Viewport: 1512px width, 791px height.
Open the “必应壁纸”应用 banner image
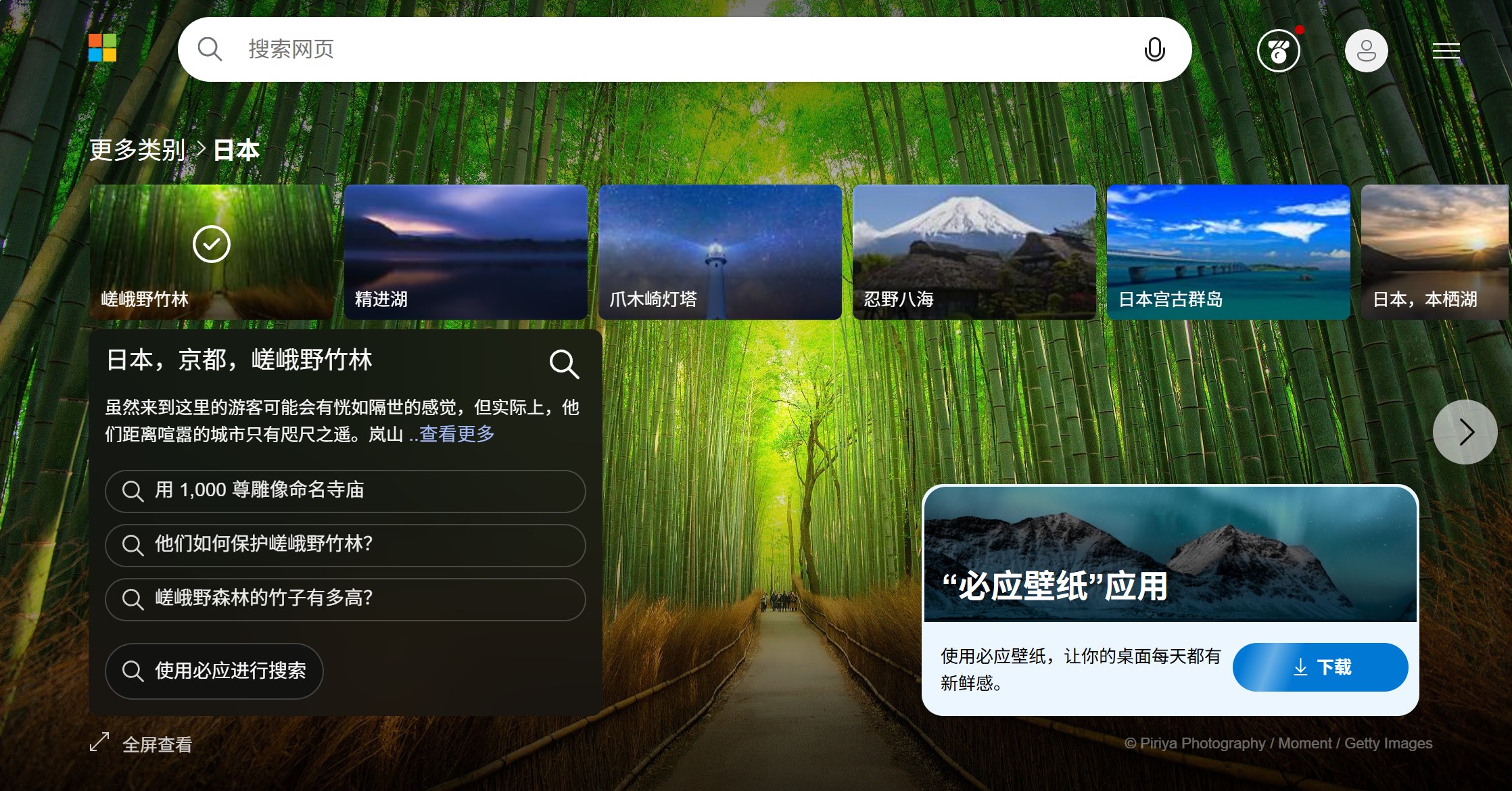[1170, 554]
